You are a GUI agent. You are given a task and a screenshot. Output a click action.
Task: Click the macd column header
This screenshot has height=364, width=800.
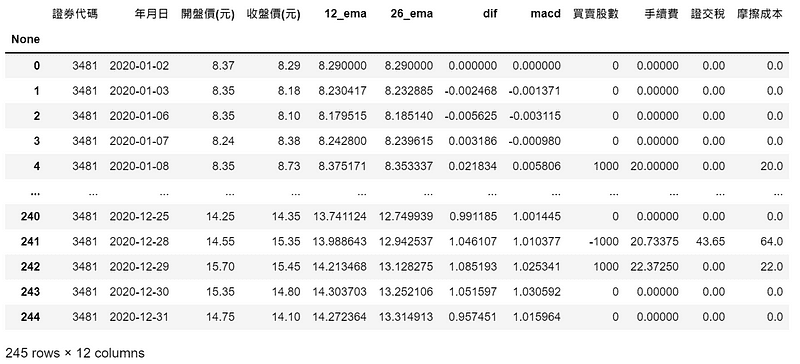[x=545, y=14]
